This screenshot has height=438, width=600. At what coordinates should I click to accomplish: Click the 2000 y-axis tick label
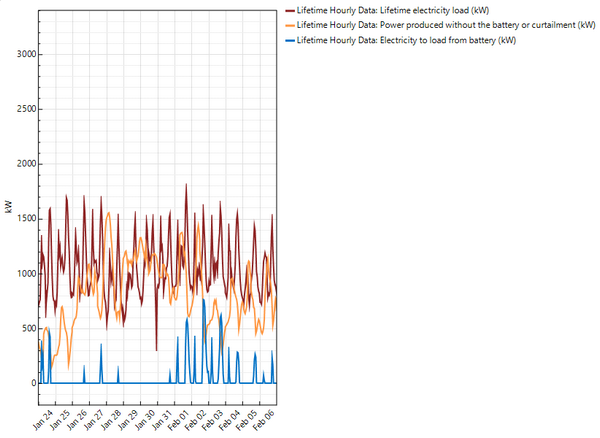(x=23, y=164)
